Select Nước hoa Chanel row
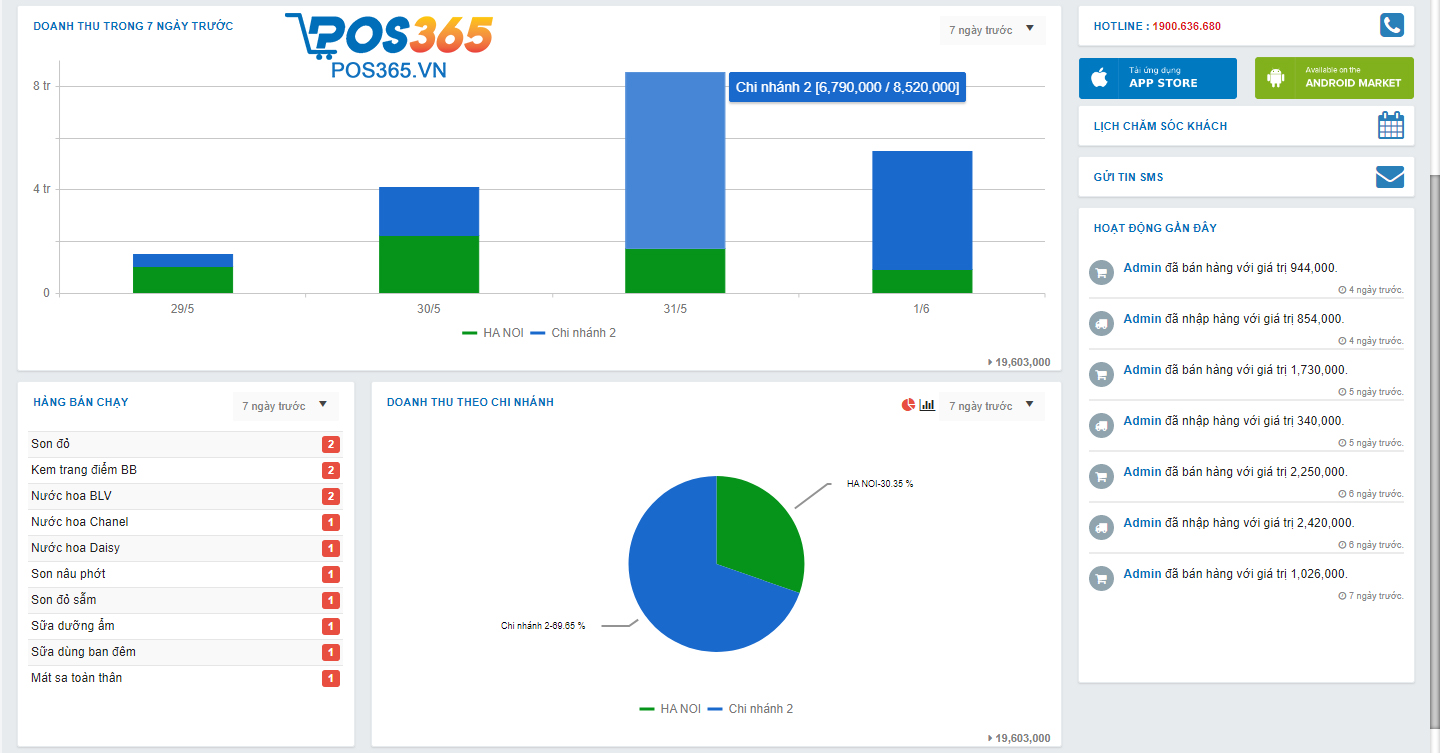Image resolution: width=1440 pixels, height=753 pixels. click(185, 522)
